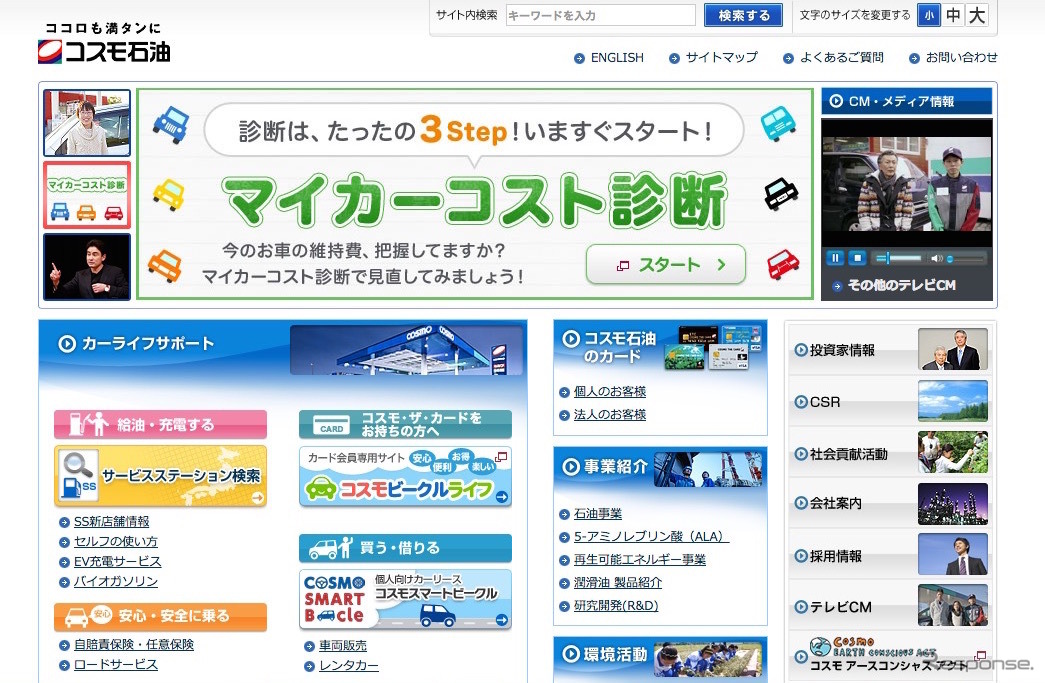Open 採用情報 sidebar item
This screenshot has width=1045, height=683.
coord(890,555)
